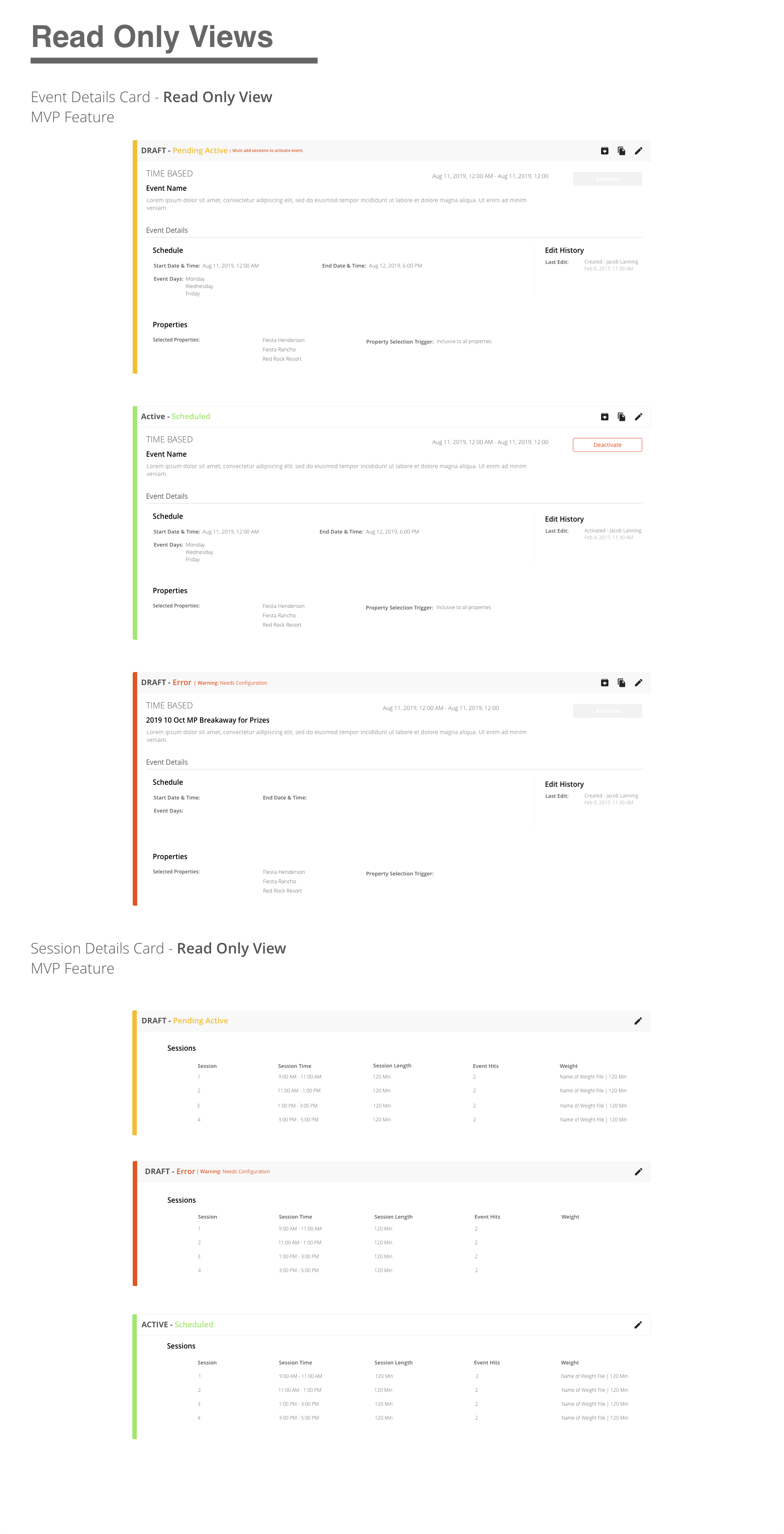Archive the Pending Active draft event

point(604,151)
